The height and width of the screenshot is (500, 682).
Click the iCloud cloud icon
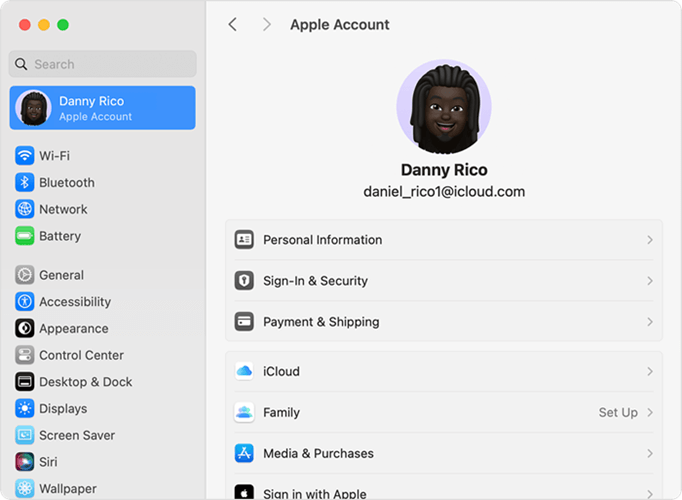[244, 371]
